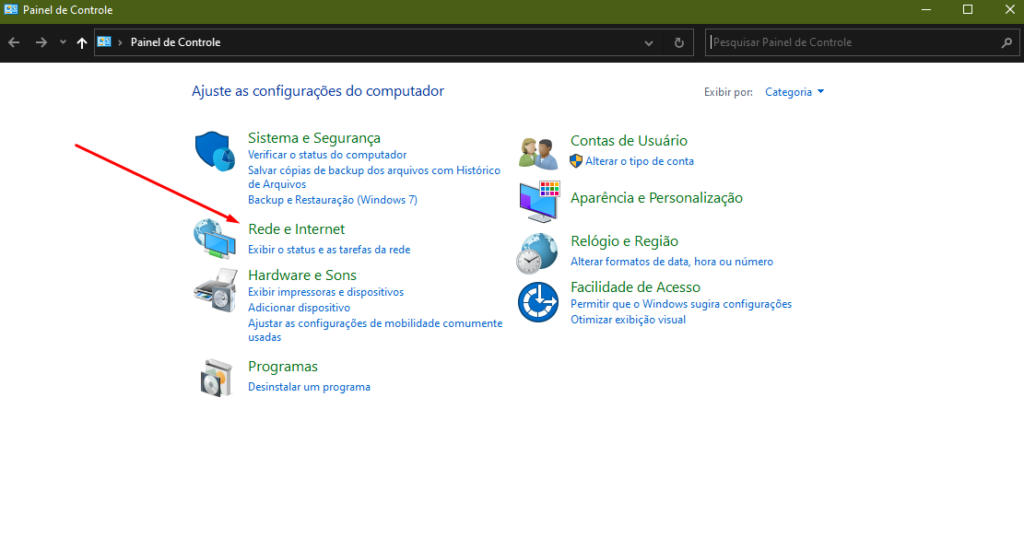Image resolution: width=1024 pixels, height=538 pixels.
Task: Open Programas category
Action: (x=283, y=366)
